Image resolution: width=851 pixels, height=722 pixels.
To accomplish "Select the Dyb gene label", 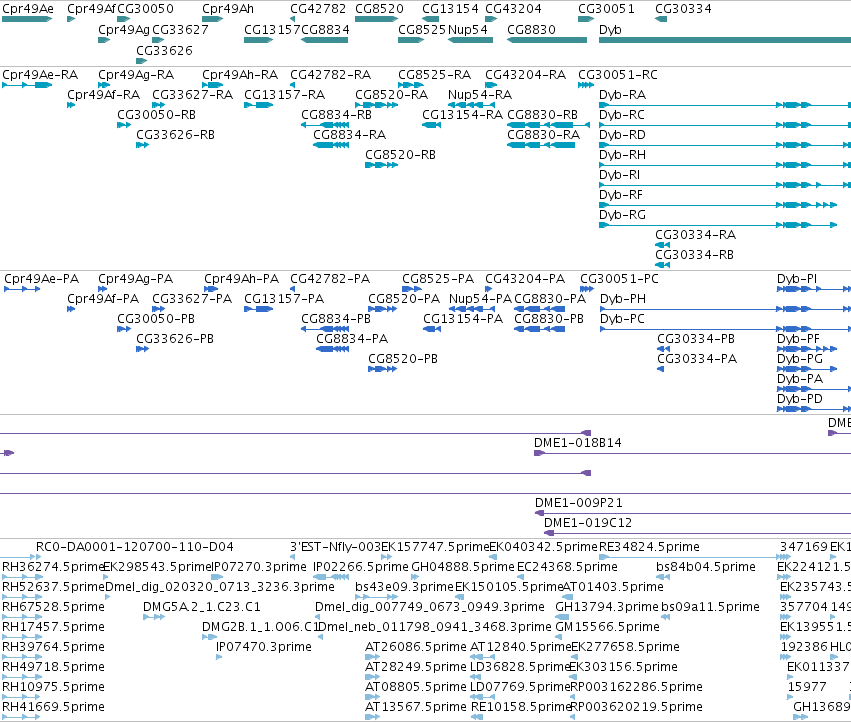I will tap(611, 30).
